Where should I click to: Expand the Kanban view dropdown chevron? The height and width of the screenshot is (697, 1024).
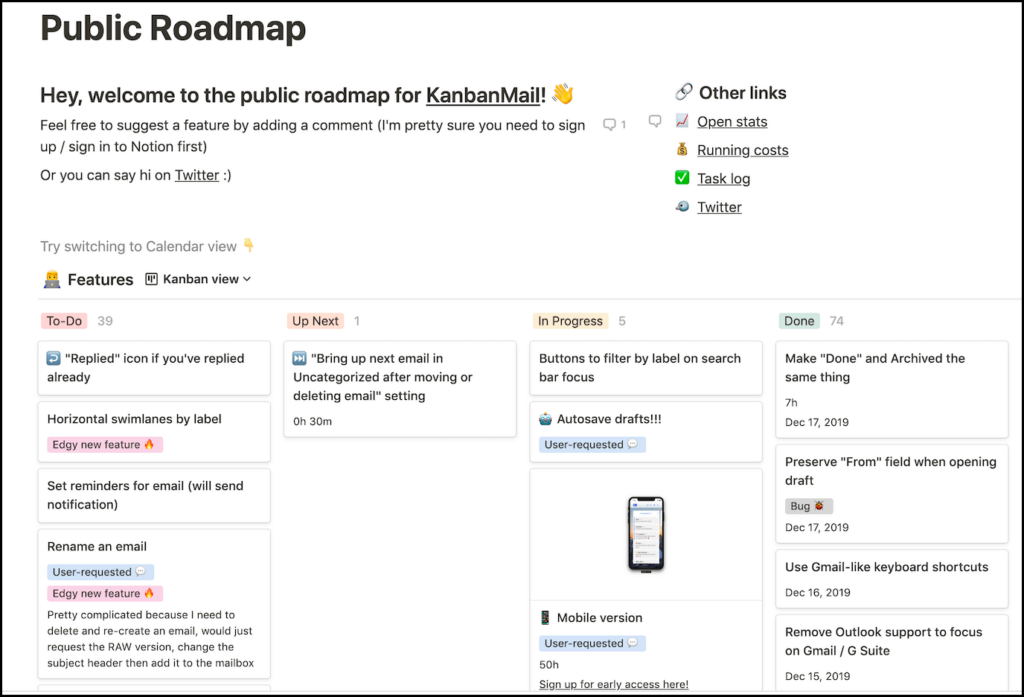(x=247, y=279)
